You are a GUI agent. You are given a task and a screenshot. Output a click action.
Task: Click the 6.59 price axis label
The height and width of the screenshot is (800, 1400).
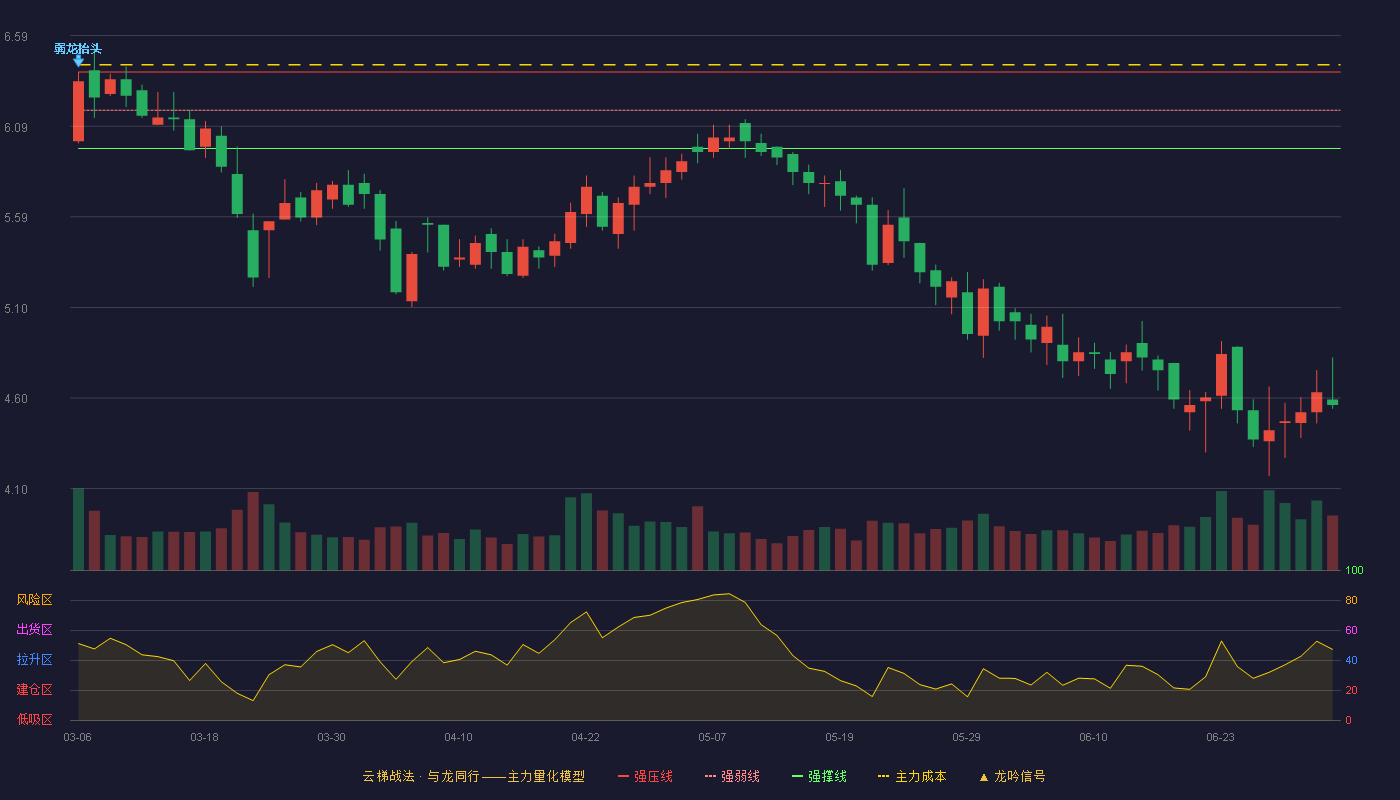pos(15,37)
